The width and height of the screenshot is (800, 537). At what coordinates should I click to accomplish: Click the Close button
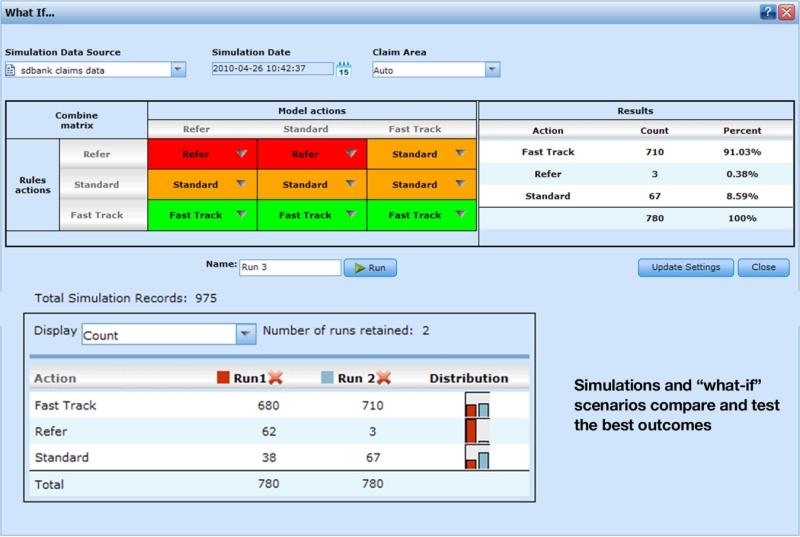click(763, 267)
